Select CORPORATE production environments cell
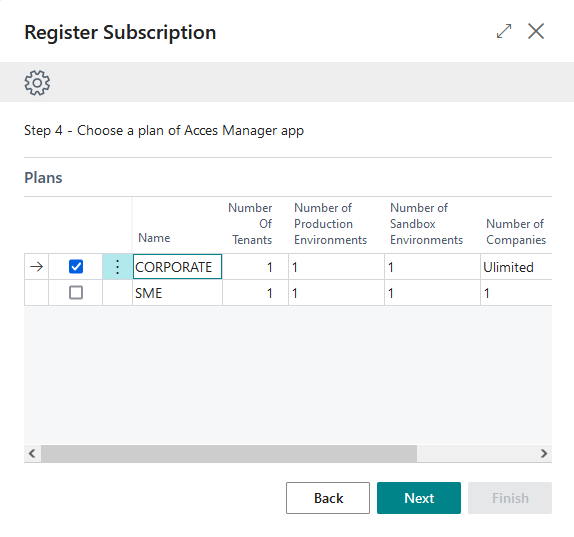Viewport: 574px width, 537px height. (x=336, y=267)
